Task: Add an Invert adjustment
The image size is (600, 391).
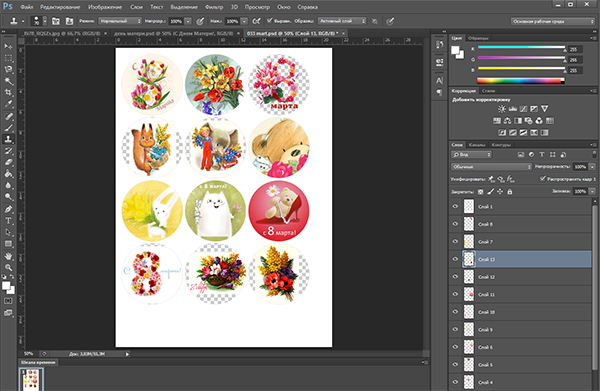Action: coord(502,133)
